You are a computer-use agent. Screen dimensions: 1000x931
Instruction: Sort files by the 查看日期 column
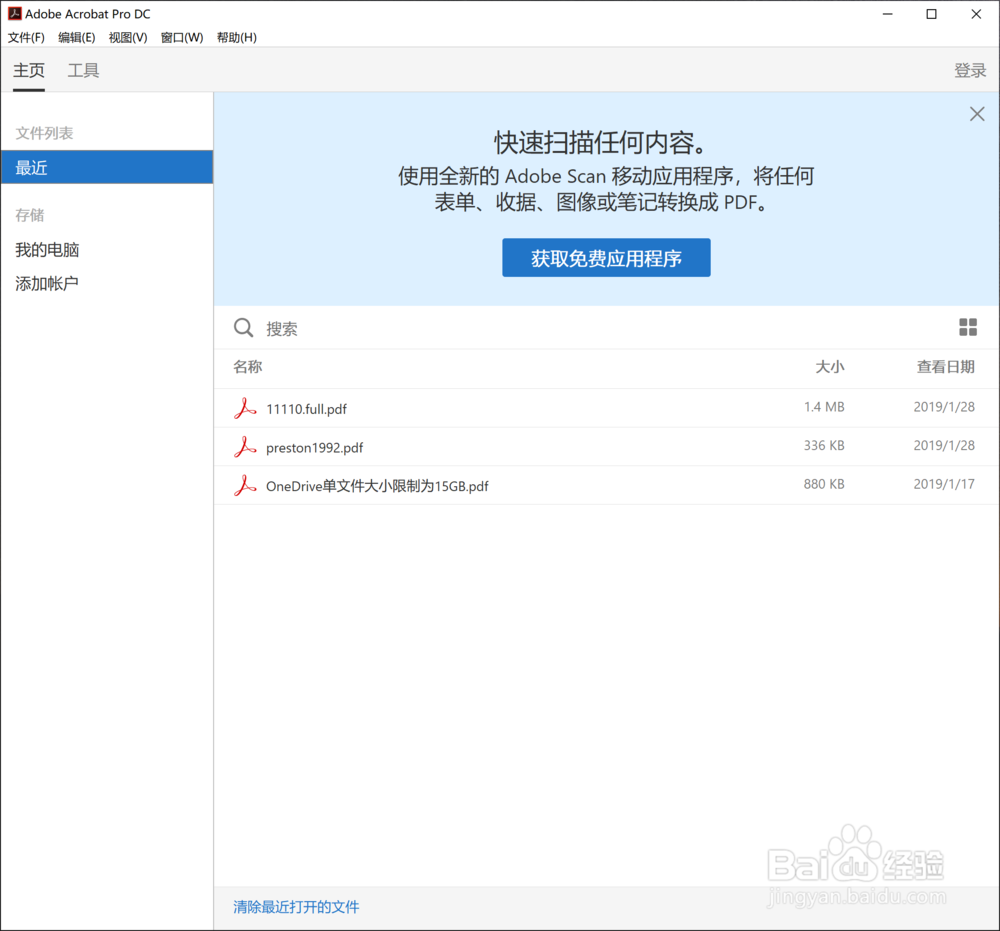pyautogui.click(x=945, y=367)
